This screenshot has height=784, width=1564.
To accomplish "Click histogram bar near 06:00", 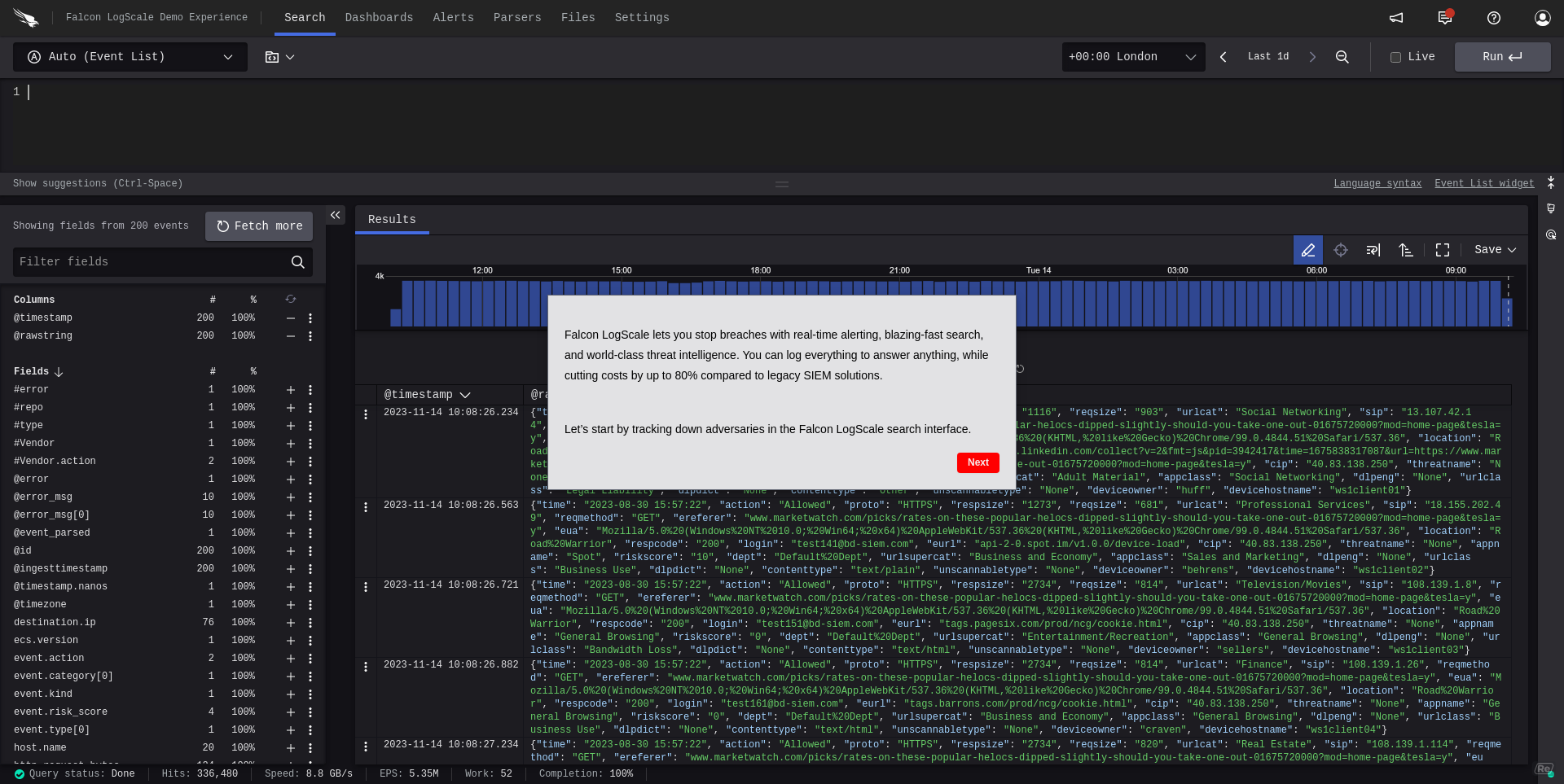I will click(1323, 304).
